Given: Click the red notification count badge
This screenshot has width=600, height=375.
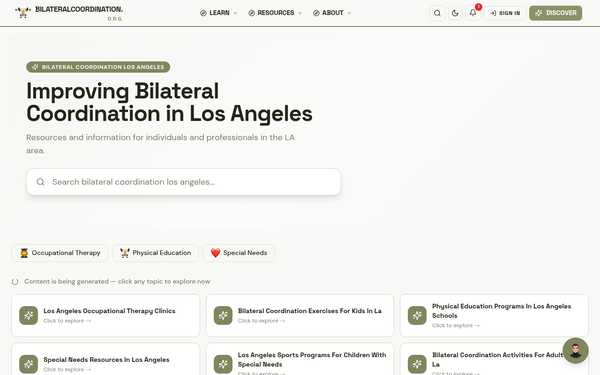Looking at the screenshot, I should tap(478, 7).
